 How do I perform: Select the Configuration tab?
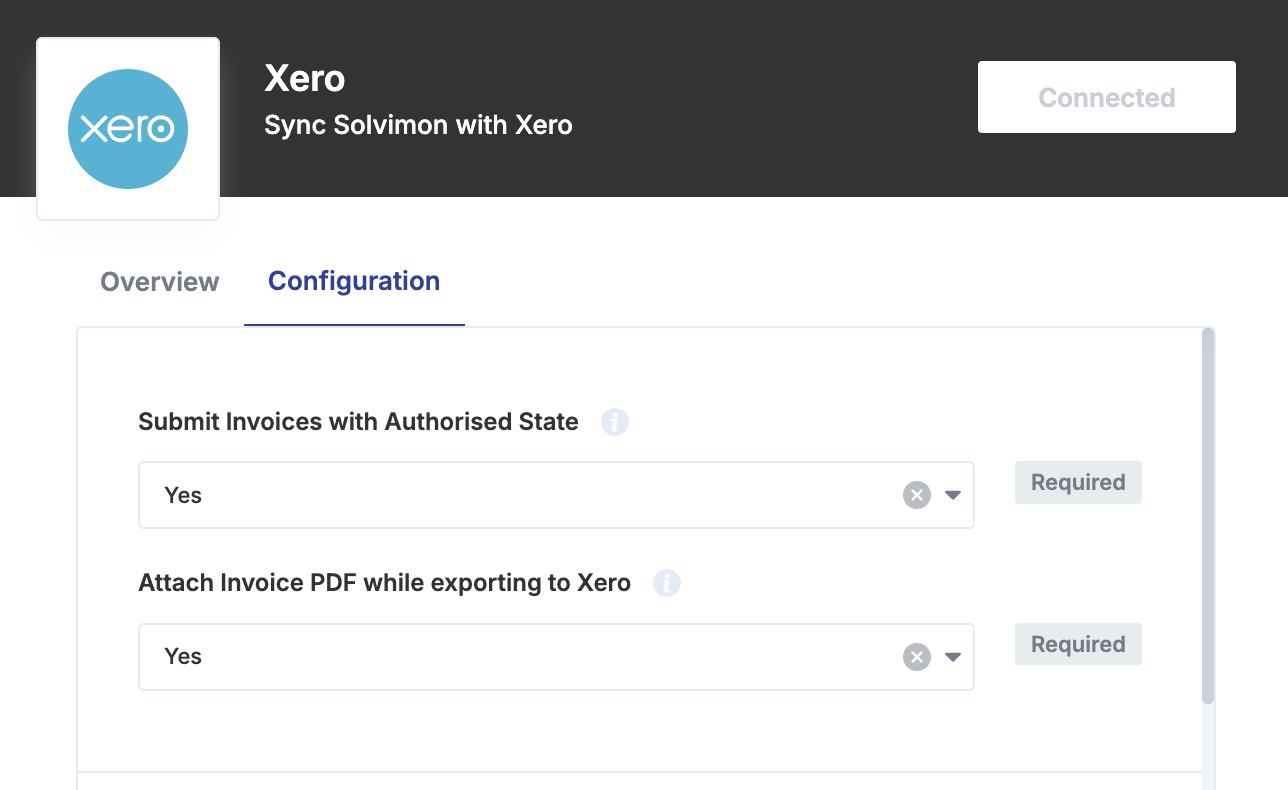tap(354, 282)
